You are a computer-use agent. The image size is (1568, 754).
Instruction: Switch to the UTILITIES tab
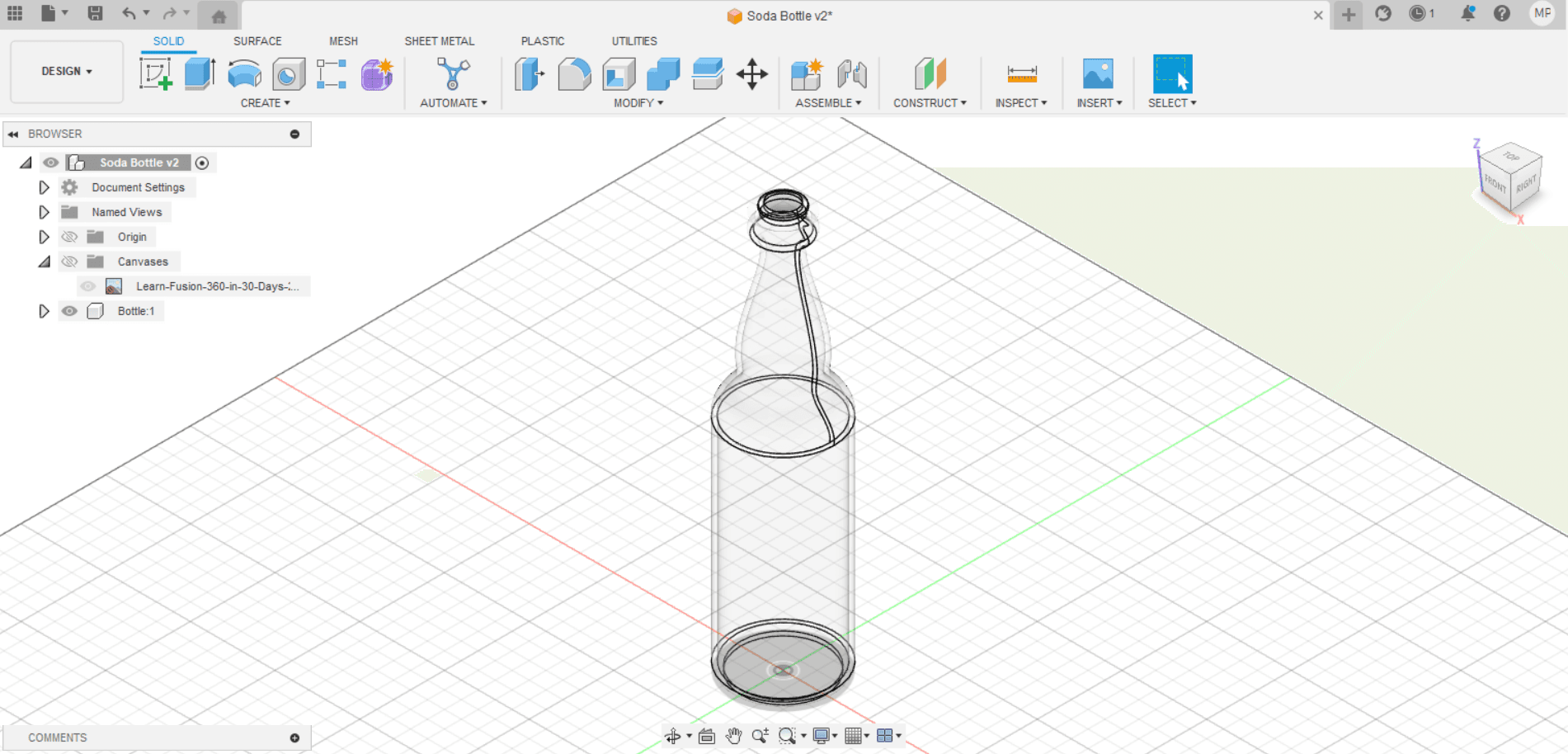point(634,41)
